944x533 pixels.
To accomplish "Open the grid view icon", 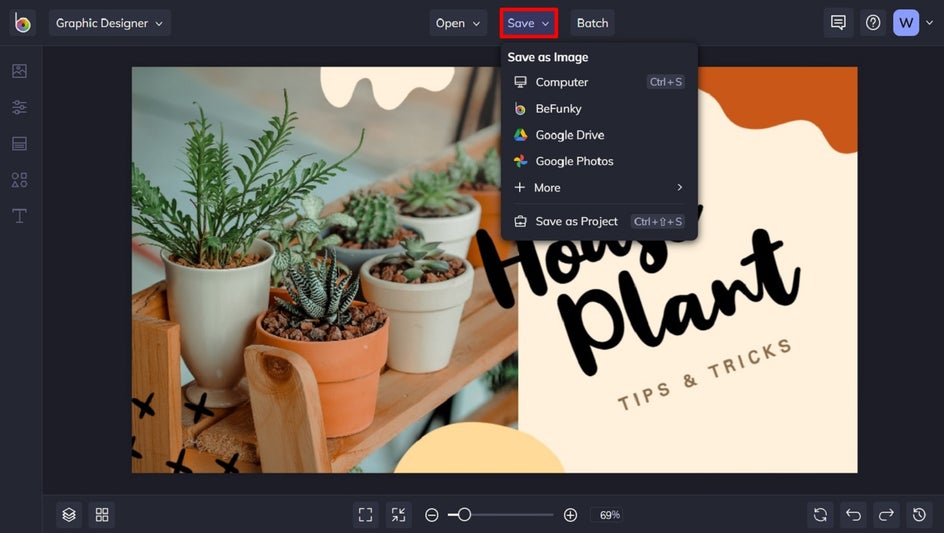I will [x=102, y=514].
